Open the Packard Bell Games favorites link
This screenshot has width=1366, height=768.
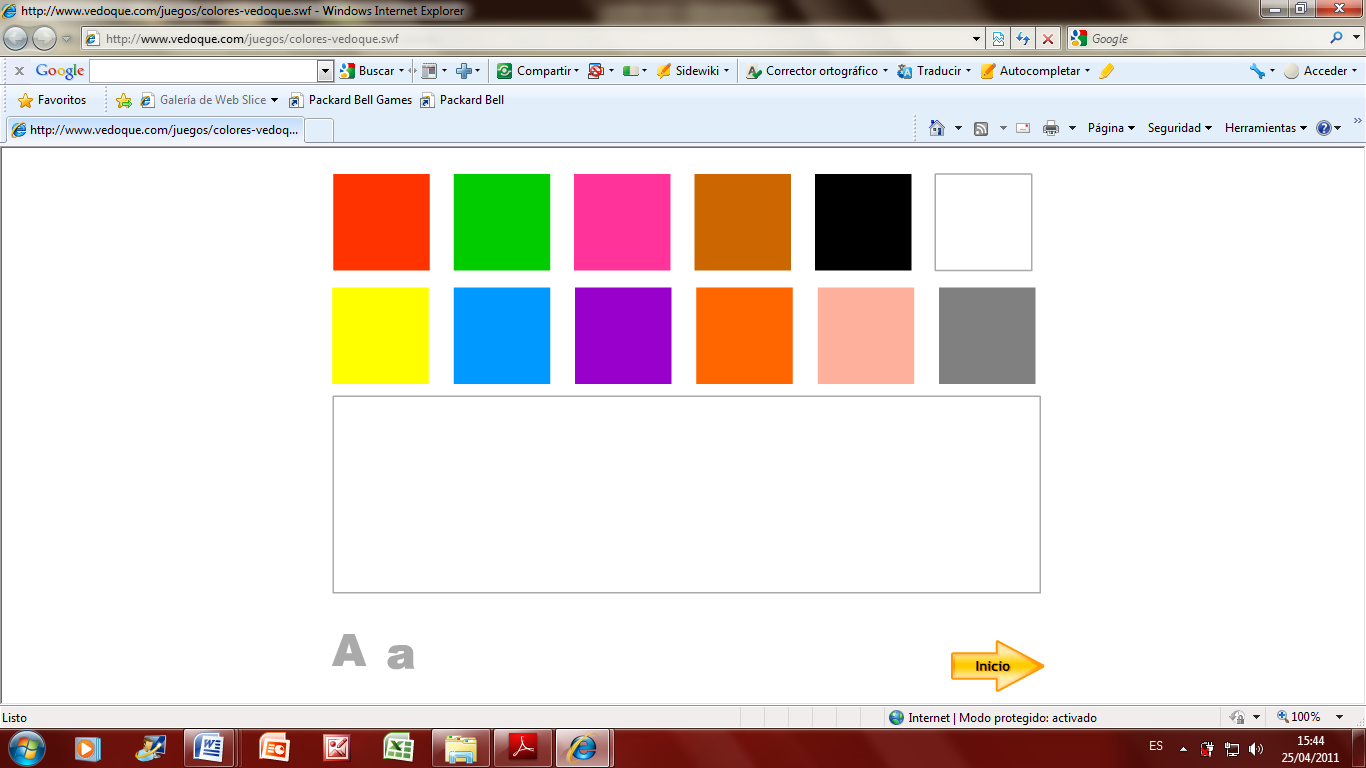[x=351, y=100]
